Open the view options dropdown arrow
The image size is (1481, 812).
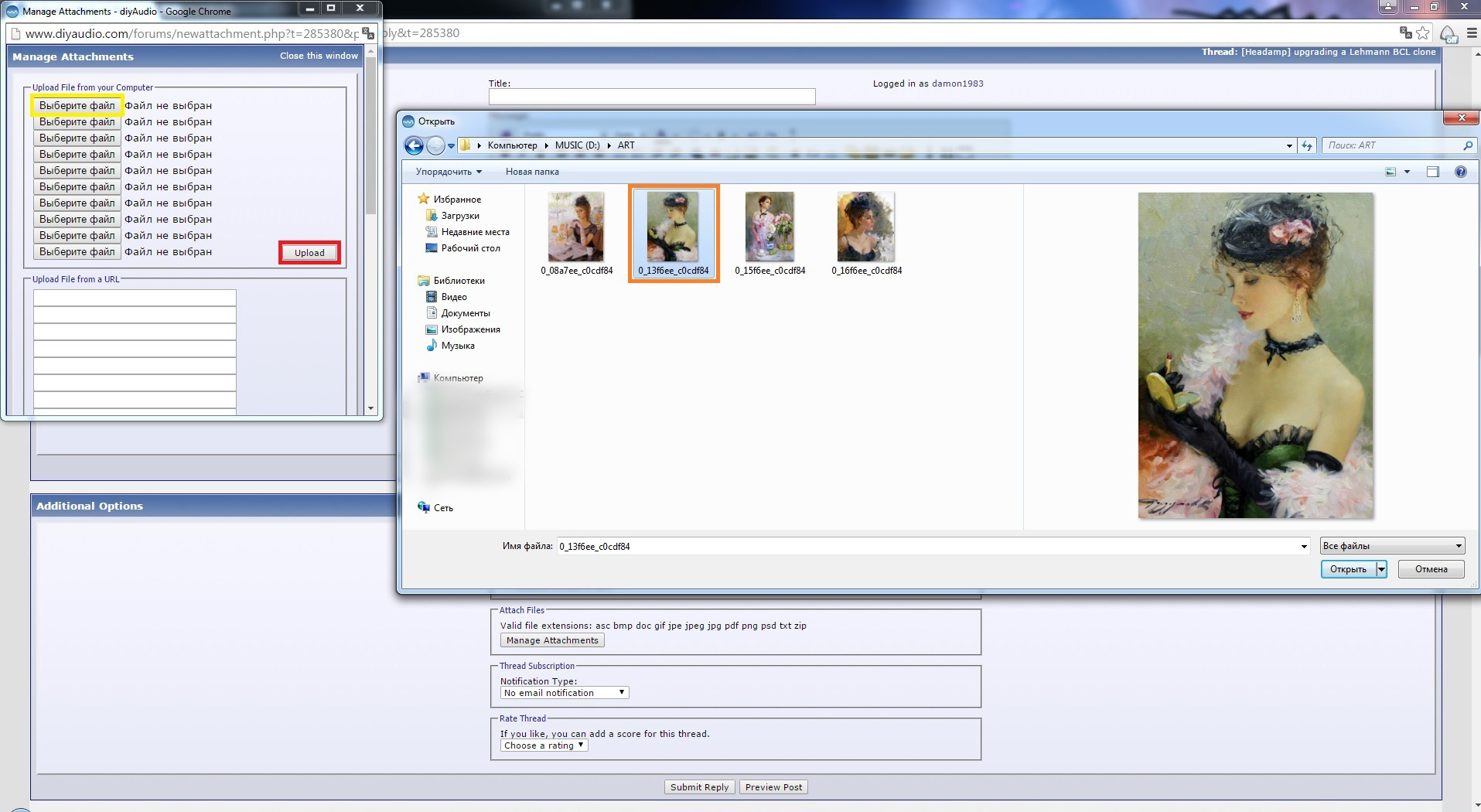tap(1407, 172)
